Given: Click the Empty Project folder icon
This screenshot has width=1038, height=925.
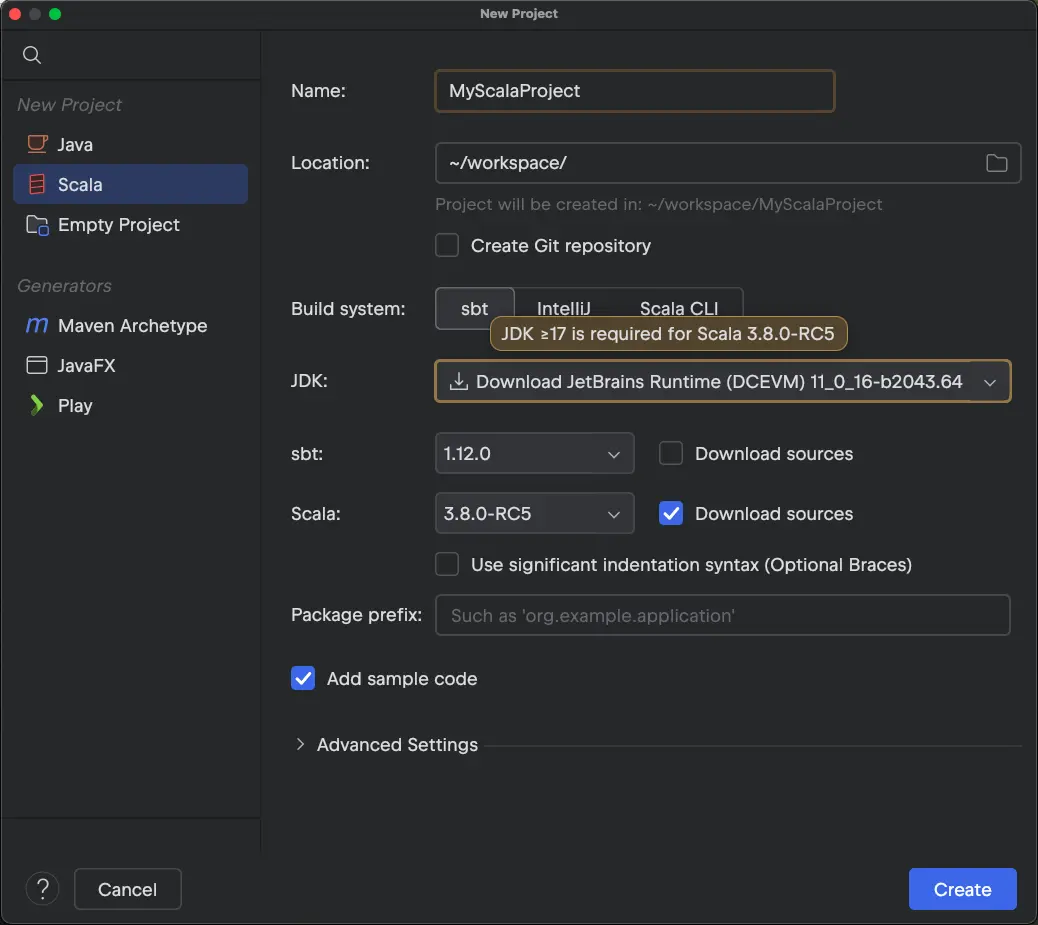Looking at the screenshot, I should click(37, 225).
